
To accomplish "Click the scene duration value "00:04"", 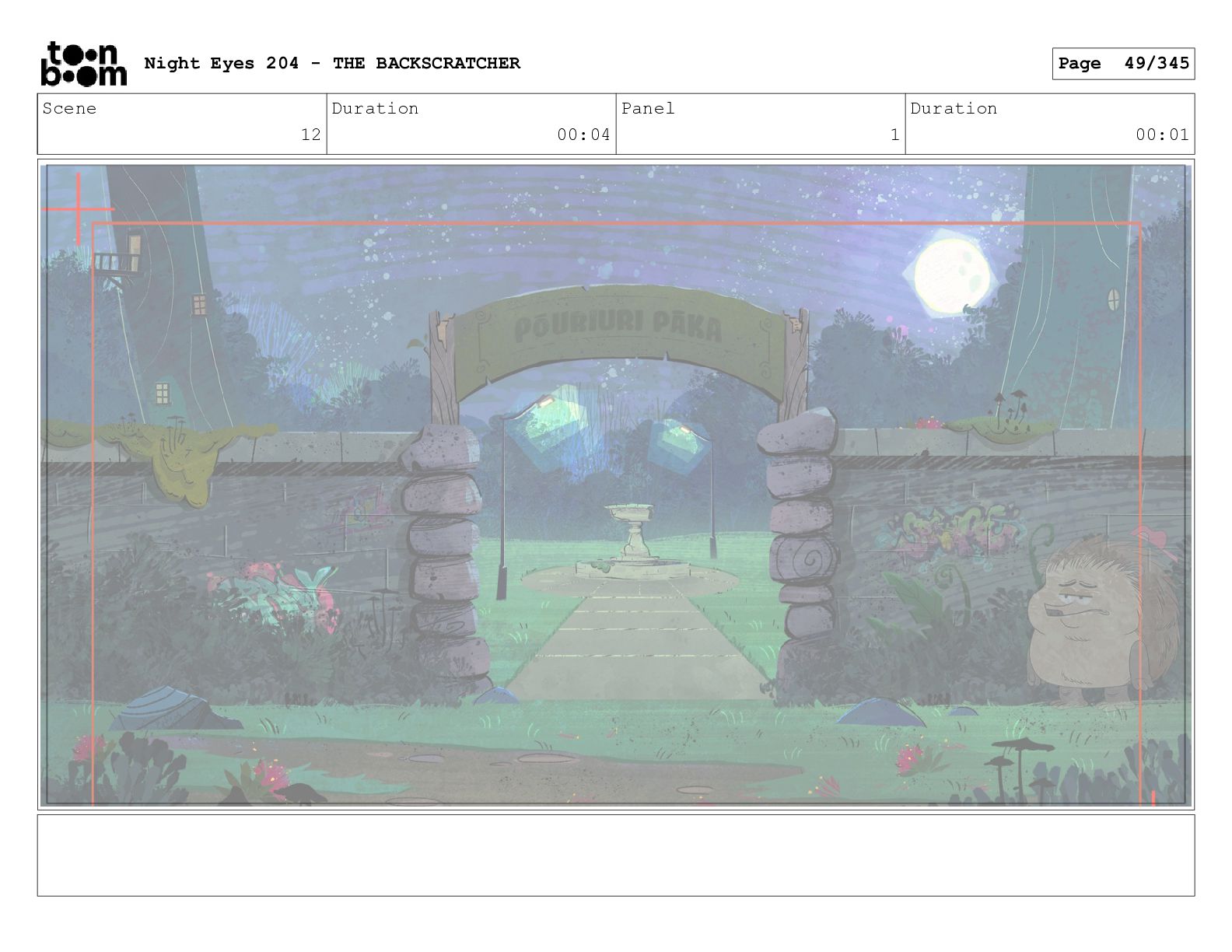I will pyautogui.click(x=583, y=135).
